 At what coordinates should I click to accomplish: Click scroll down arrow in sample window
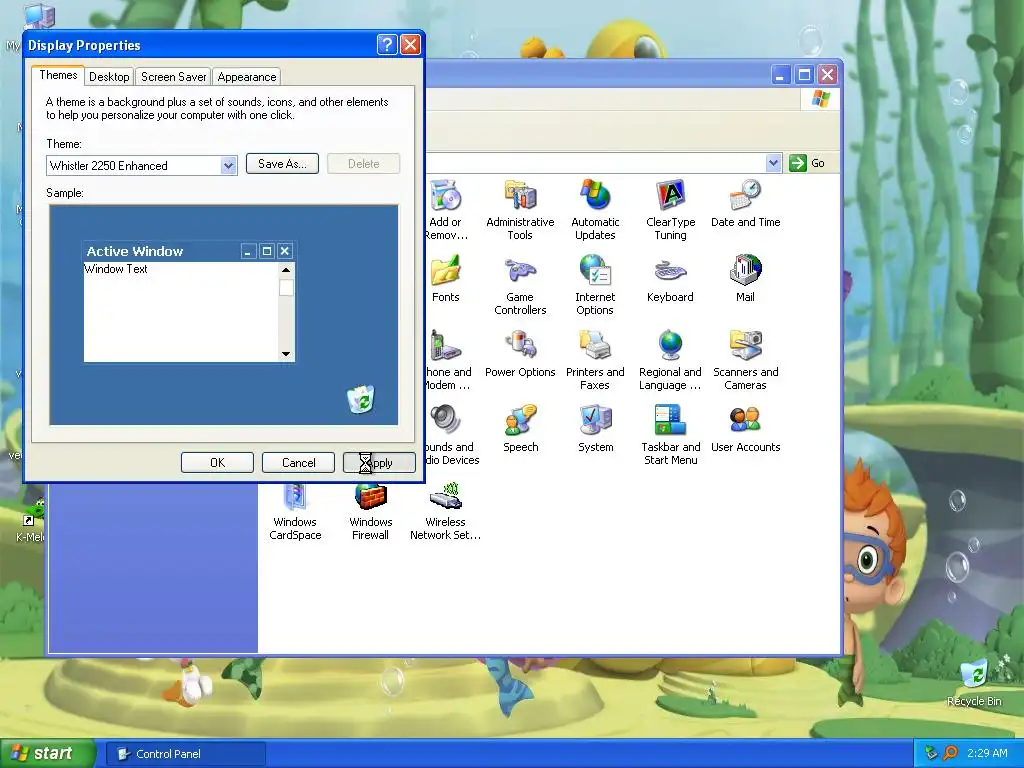click(x=286, y=354)
